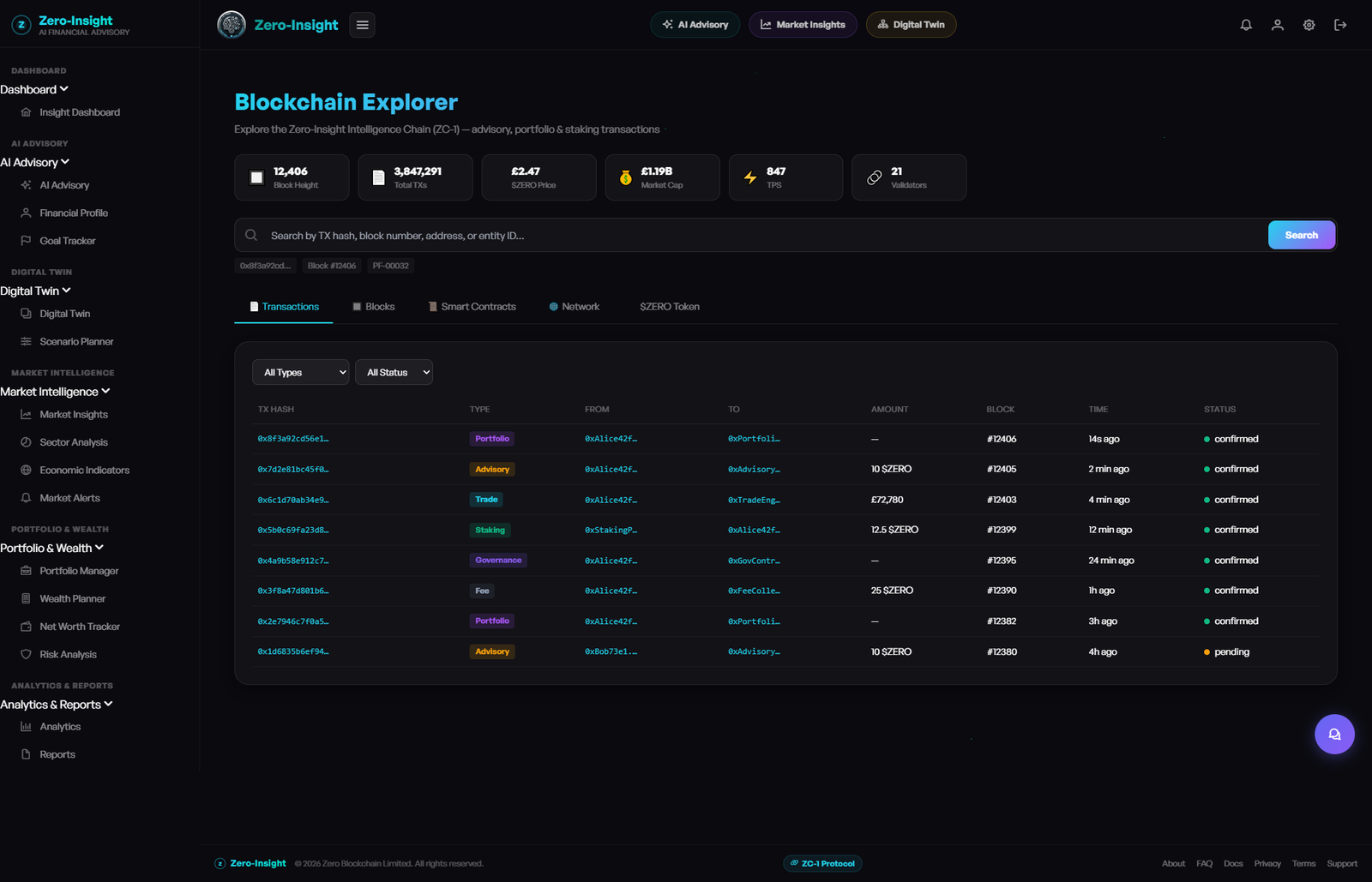
Task: Click the 0xBob73e1... from address
Action: pyautogui.click(x=611, y=652)
